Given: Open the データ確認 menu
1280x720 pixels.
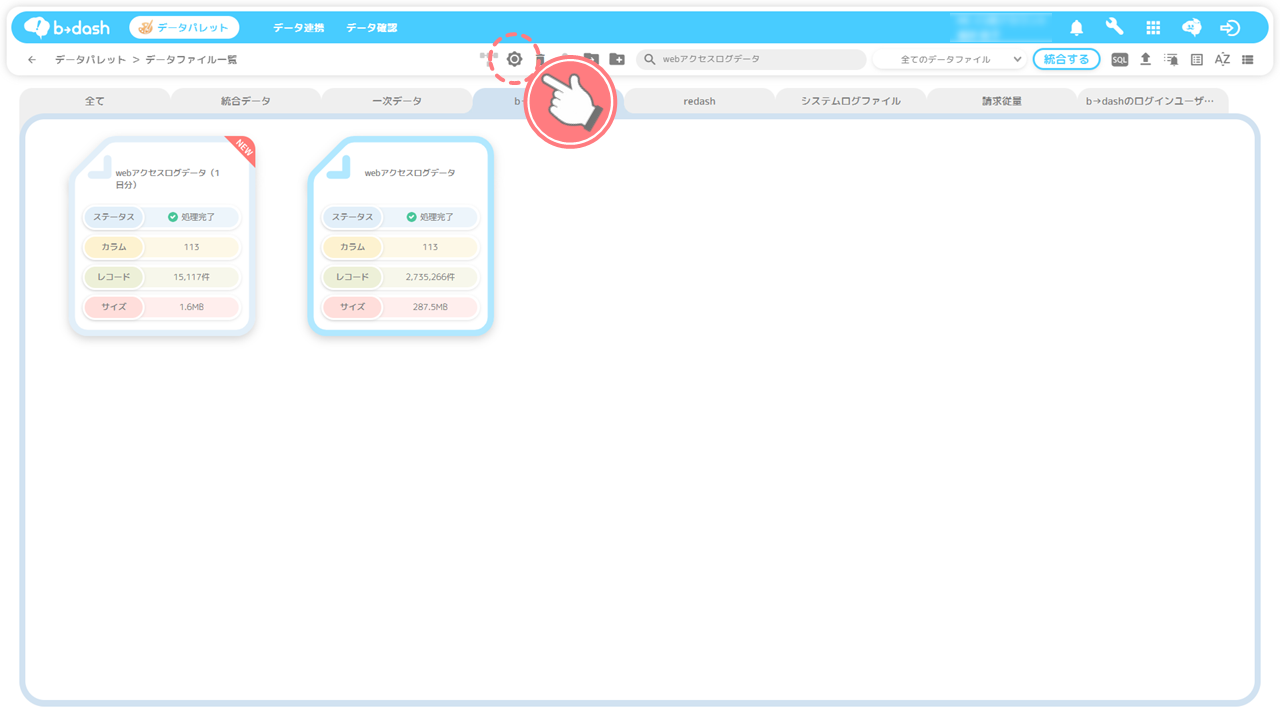Looking at the screenshot, I should (x=372, y=28).
